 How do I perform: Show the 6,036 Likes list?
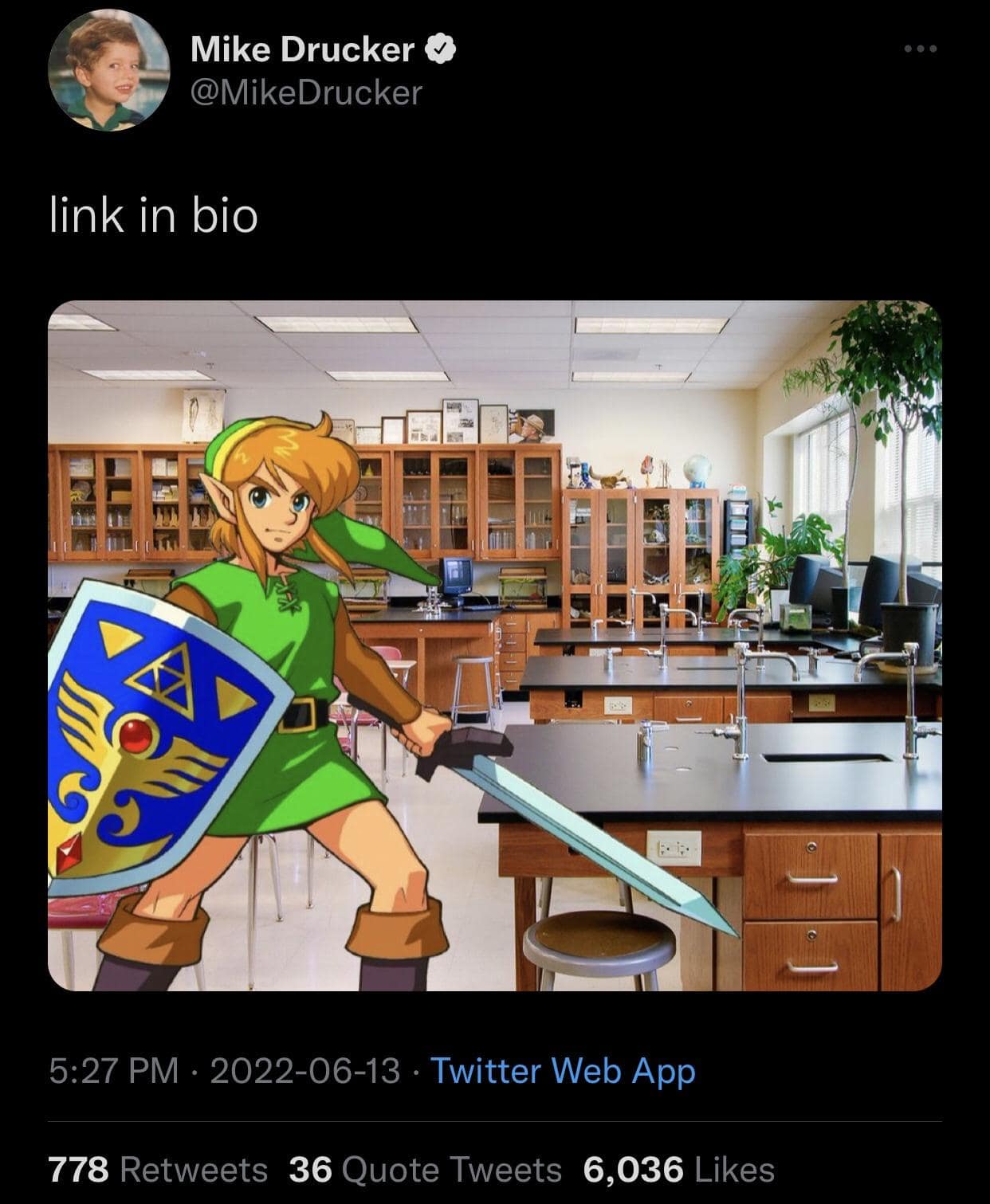(679, 1170)
